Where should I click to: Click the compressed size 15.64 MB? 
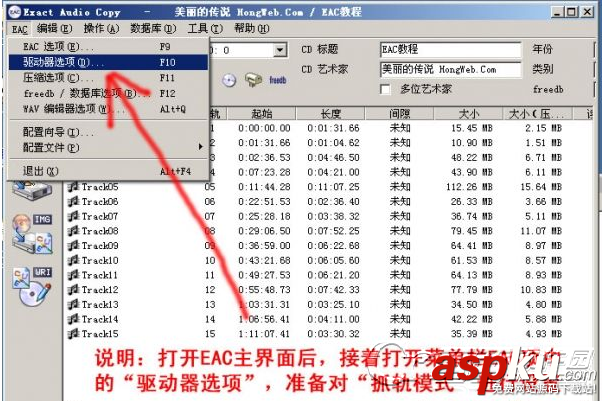pyautogui.click(x=541, y=187)
